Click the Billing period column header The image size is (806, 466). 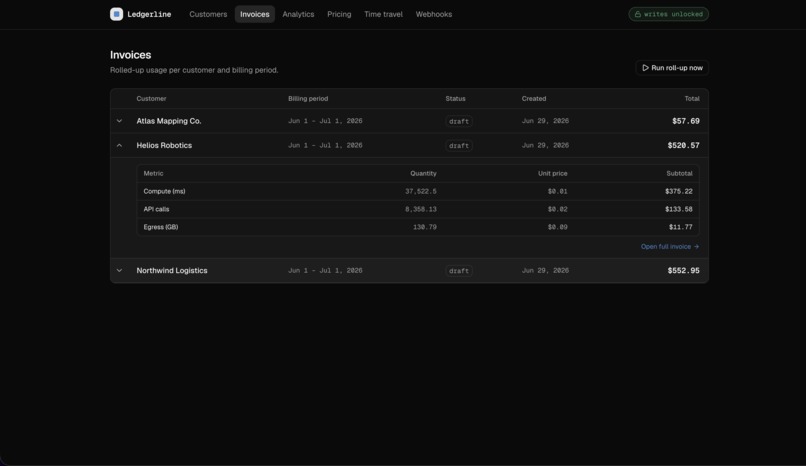308,99
